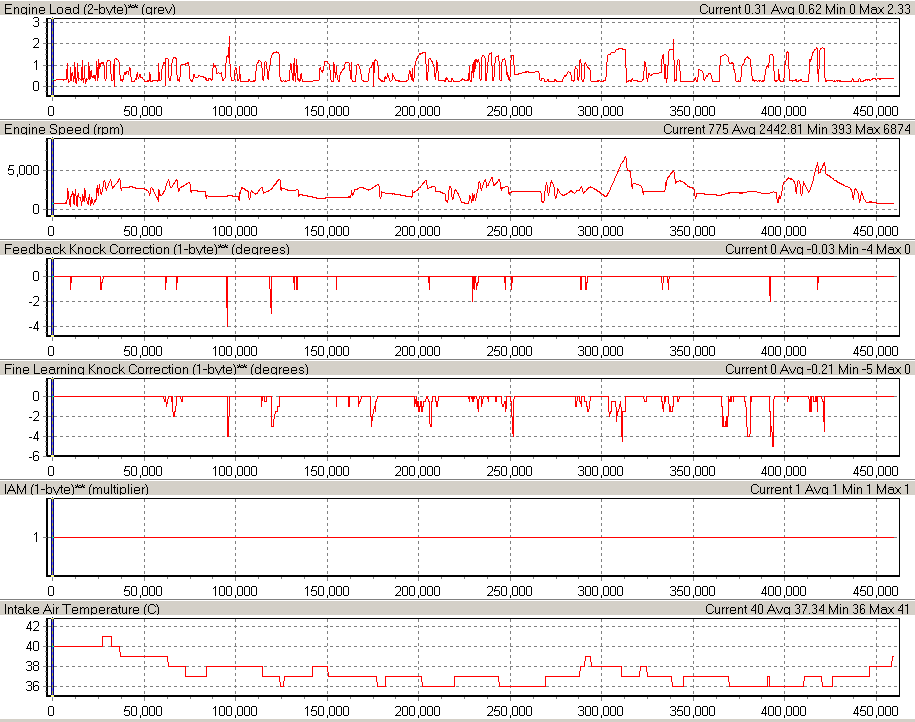The width and height of the screenshot is (915, 722).
Task: Click blue cursor marker in Fine Learning Knock graph
Action: 50,415
